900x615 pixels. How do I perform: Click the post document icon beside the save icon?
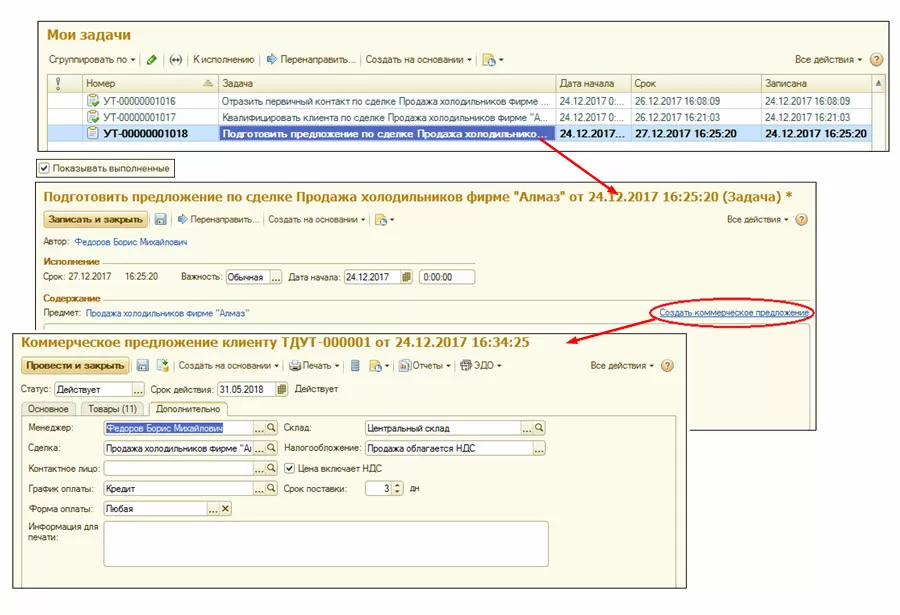click(x=162, y=366)
